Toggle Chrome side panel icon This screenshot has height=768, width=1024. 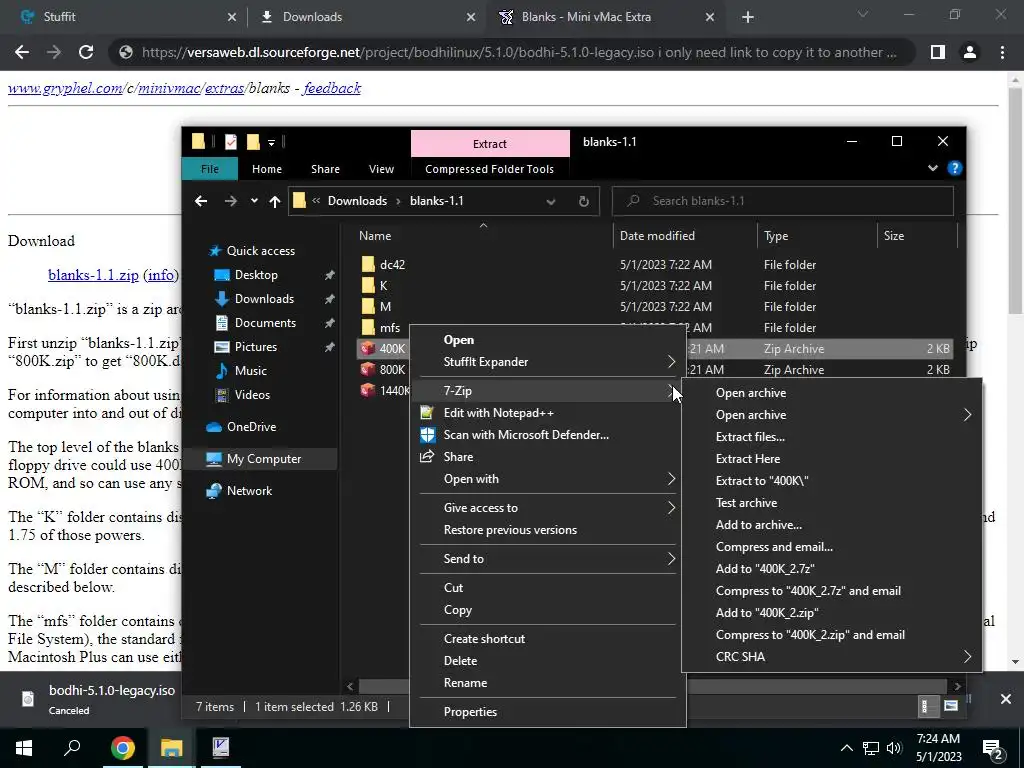click(938, 52)
